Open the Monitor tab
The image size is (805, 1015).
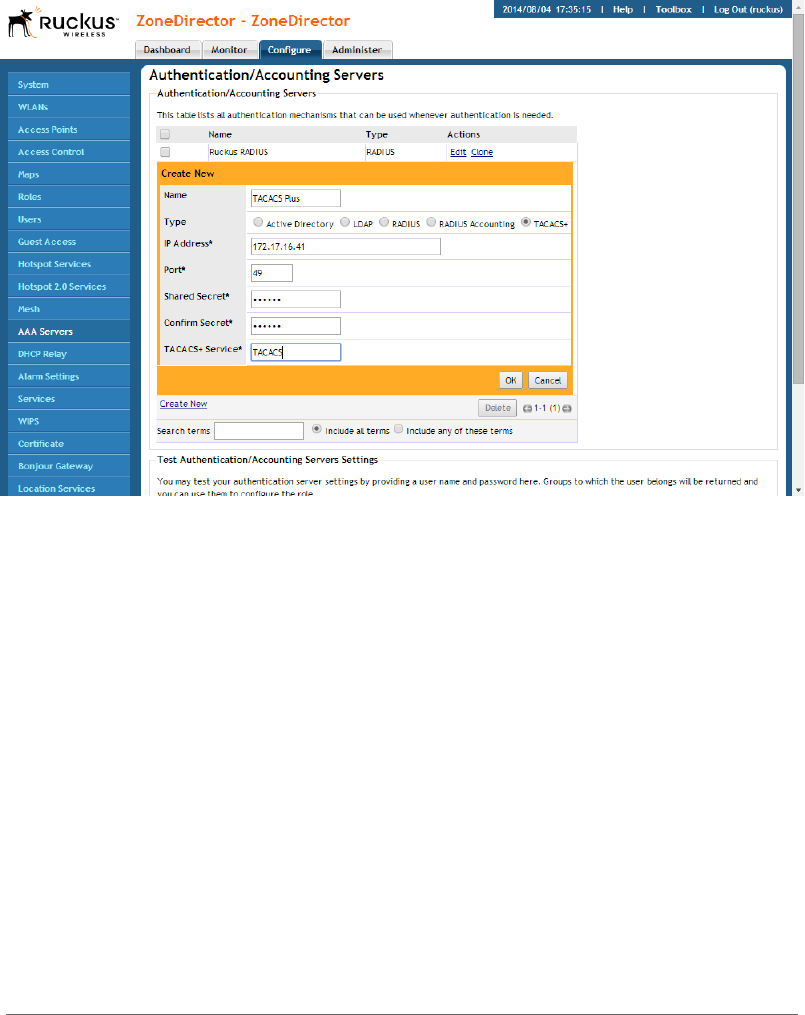[229, 50]
